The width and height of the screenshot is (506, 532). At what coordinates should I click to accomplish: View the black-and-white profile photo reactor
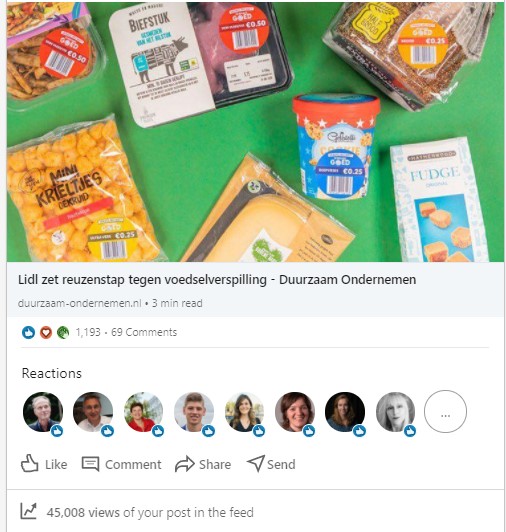395,412
